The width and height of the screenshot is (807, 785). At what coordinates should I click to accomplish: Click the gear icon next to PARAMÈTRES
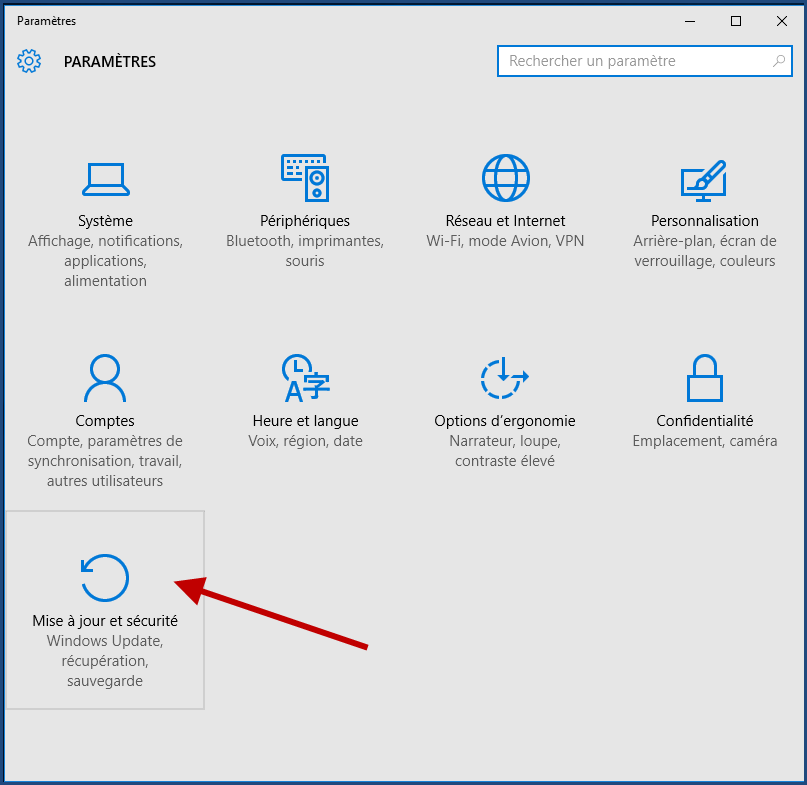(29, 61)
